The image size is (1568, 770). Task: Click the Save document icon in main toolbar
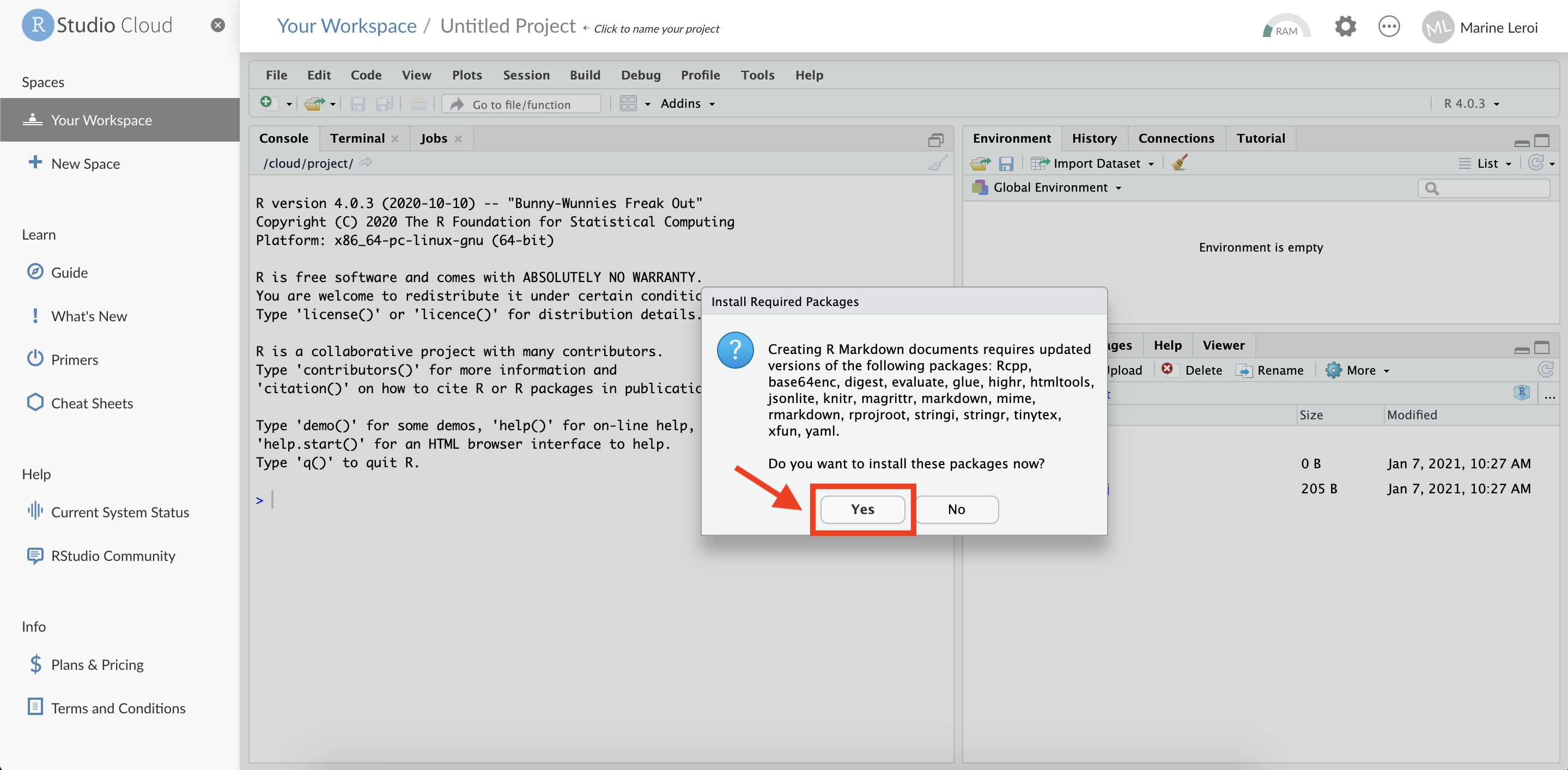(358, 104)
